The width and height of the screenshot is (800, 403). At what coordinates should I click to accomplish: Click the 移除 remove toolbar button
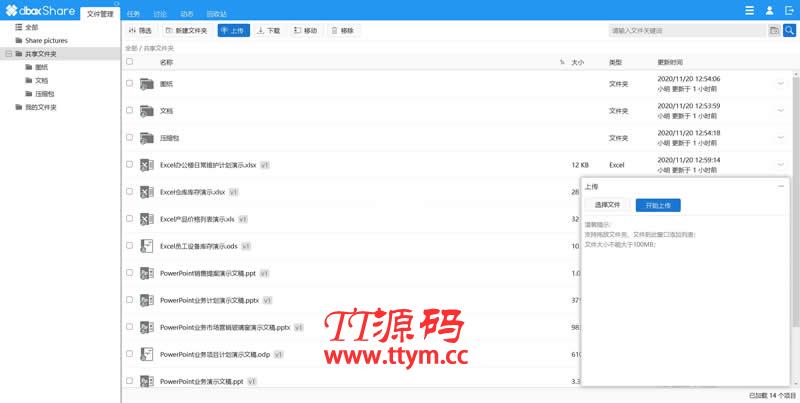pos(343,31)
